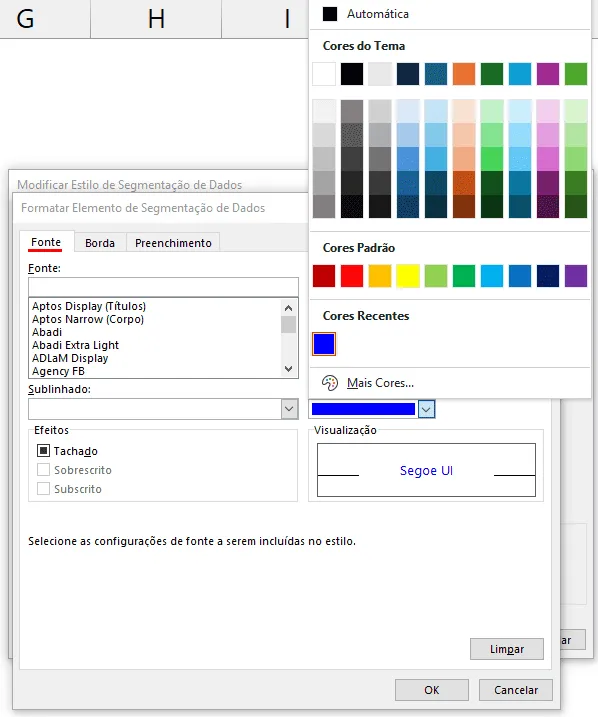Image resolution: width=598 pixels, height=717 pixels.
Task: Select Abadi Extra Light in font list
Action: 75,345
